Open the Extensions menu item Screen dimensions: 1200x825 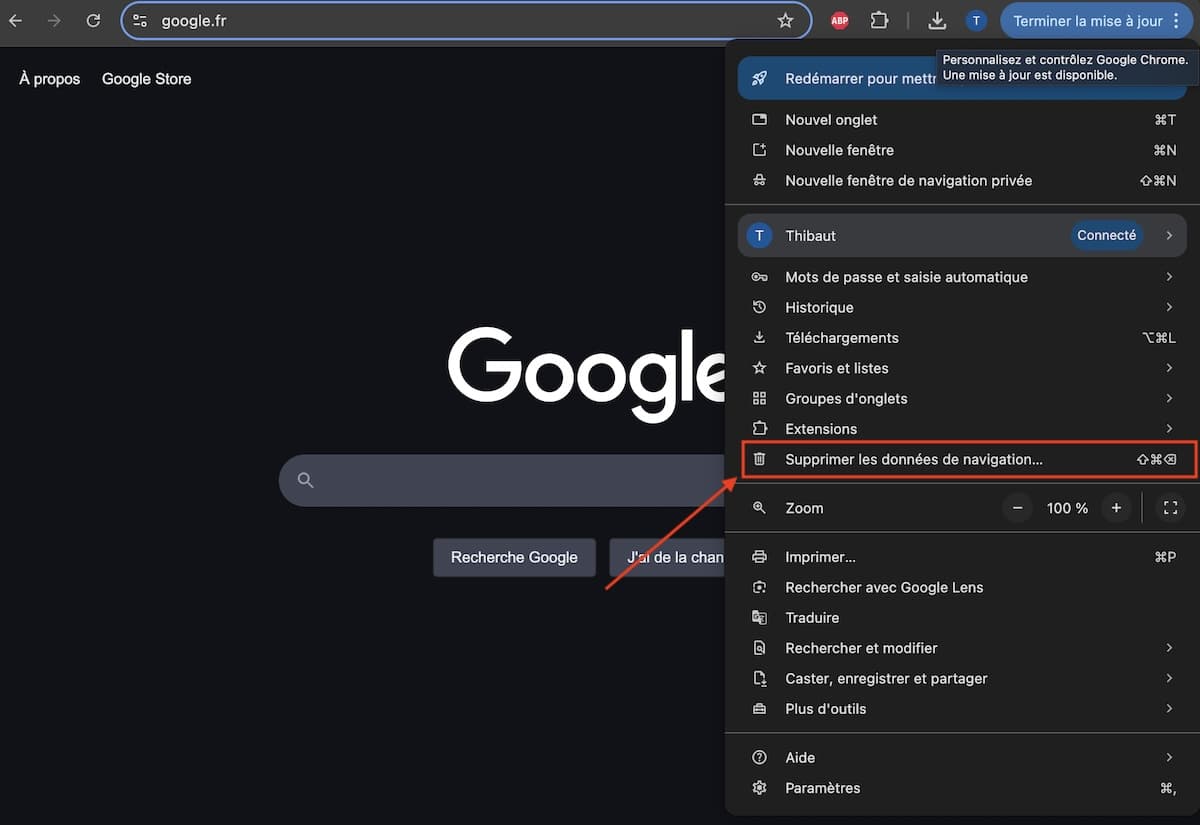(961, 428)
